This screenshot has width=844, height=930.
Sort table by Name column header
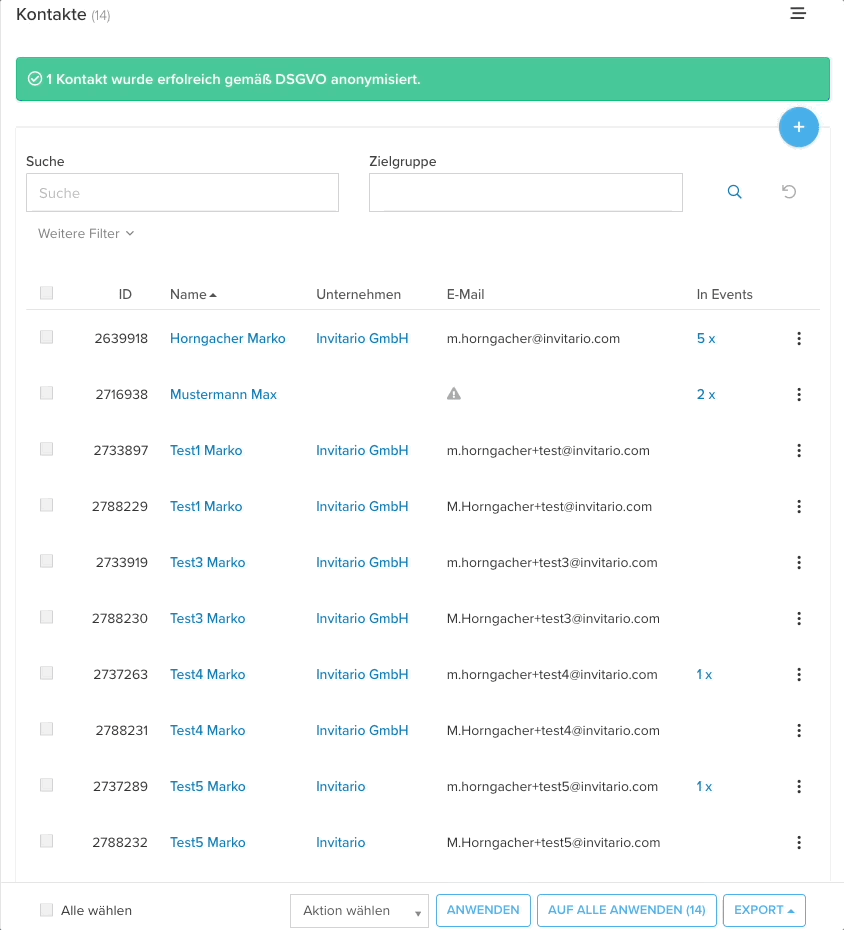coord(188,294)
